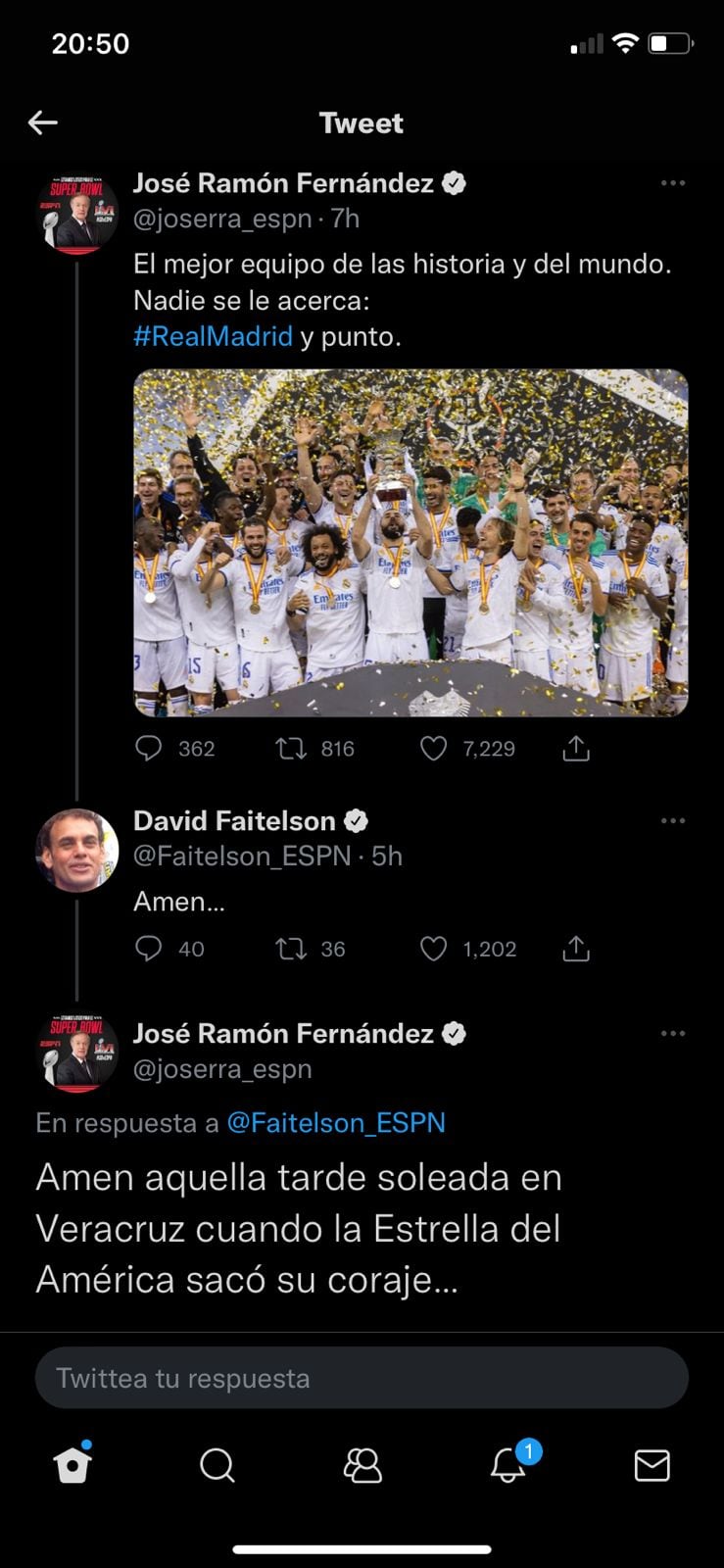
Task: Open the Search tab
Action: [217, 1465]
